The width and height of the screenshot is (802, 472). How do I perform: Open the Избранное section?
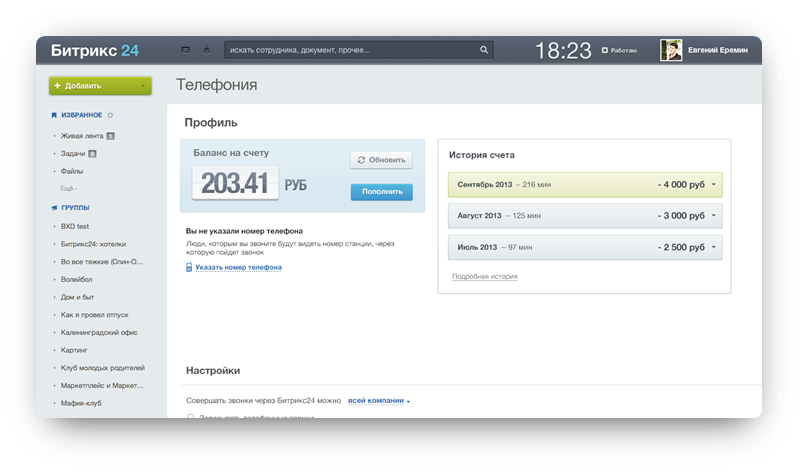82,116
